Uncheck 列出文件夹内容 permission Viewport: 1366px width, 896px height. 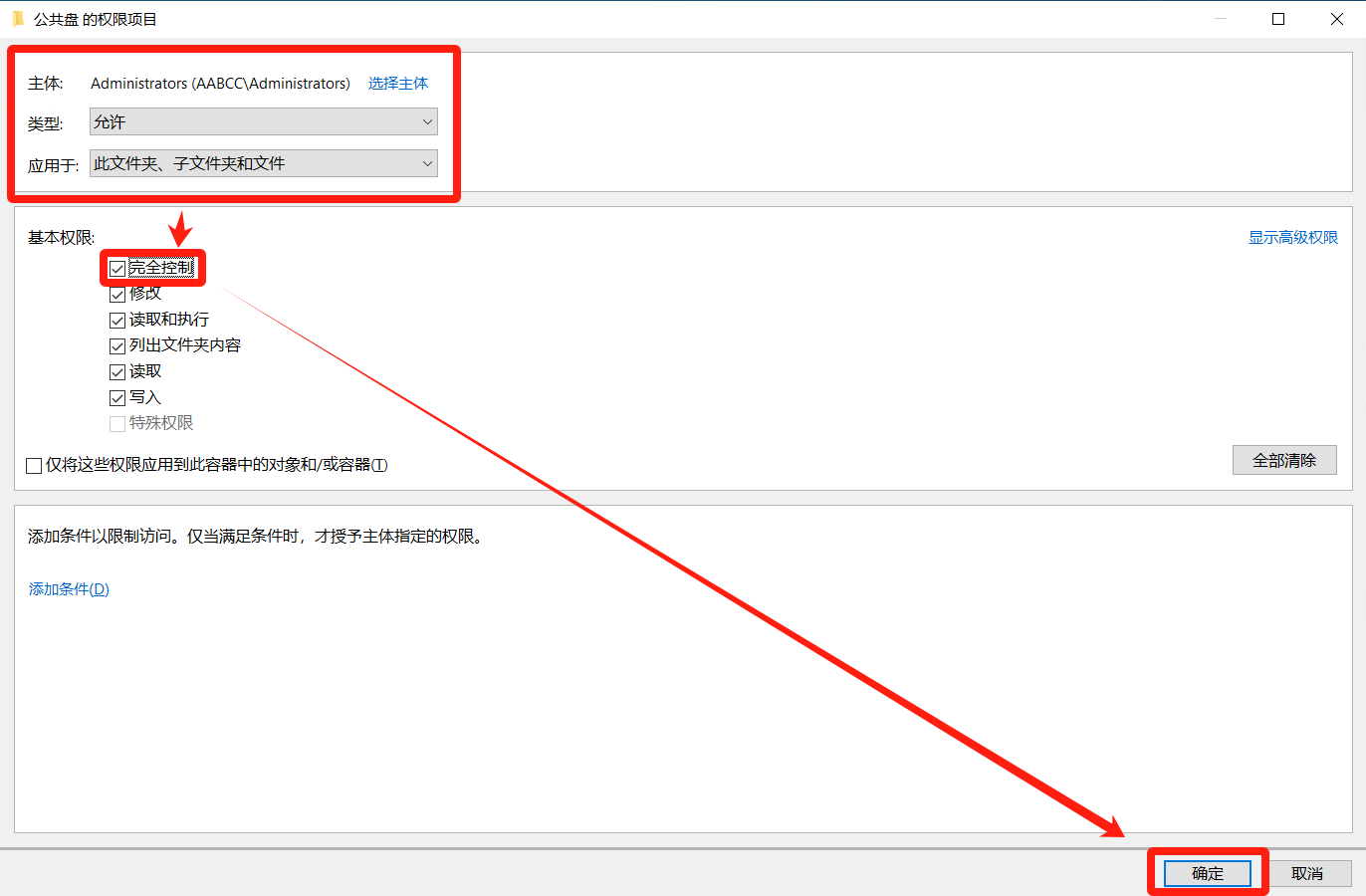pyautogui.click(x=117, y=346)
